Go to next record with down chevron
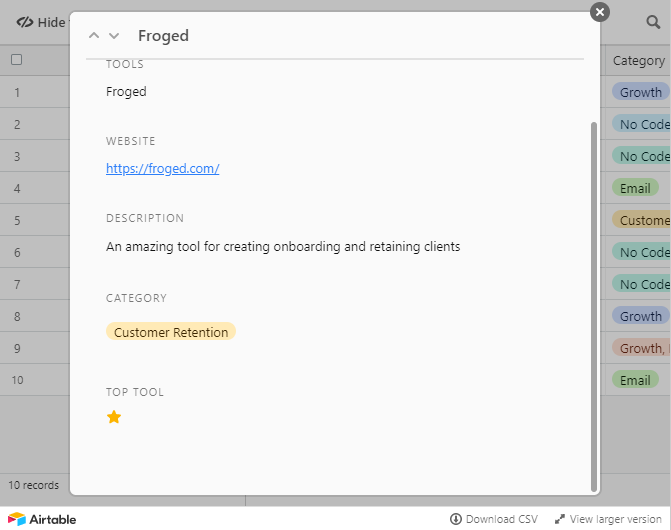This screenshot has height=530, width=671. coord(114,36)
